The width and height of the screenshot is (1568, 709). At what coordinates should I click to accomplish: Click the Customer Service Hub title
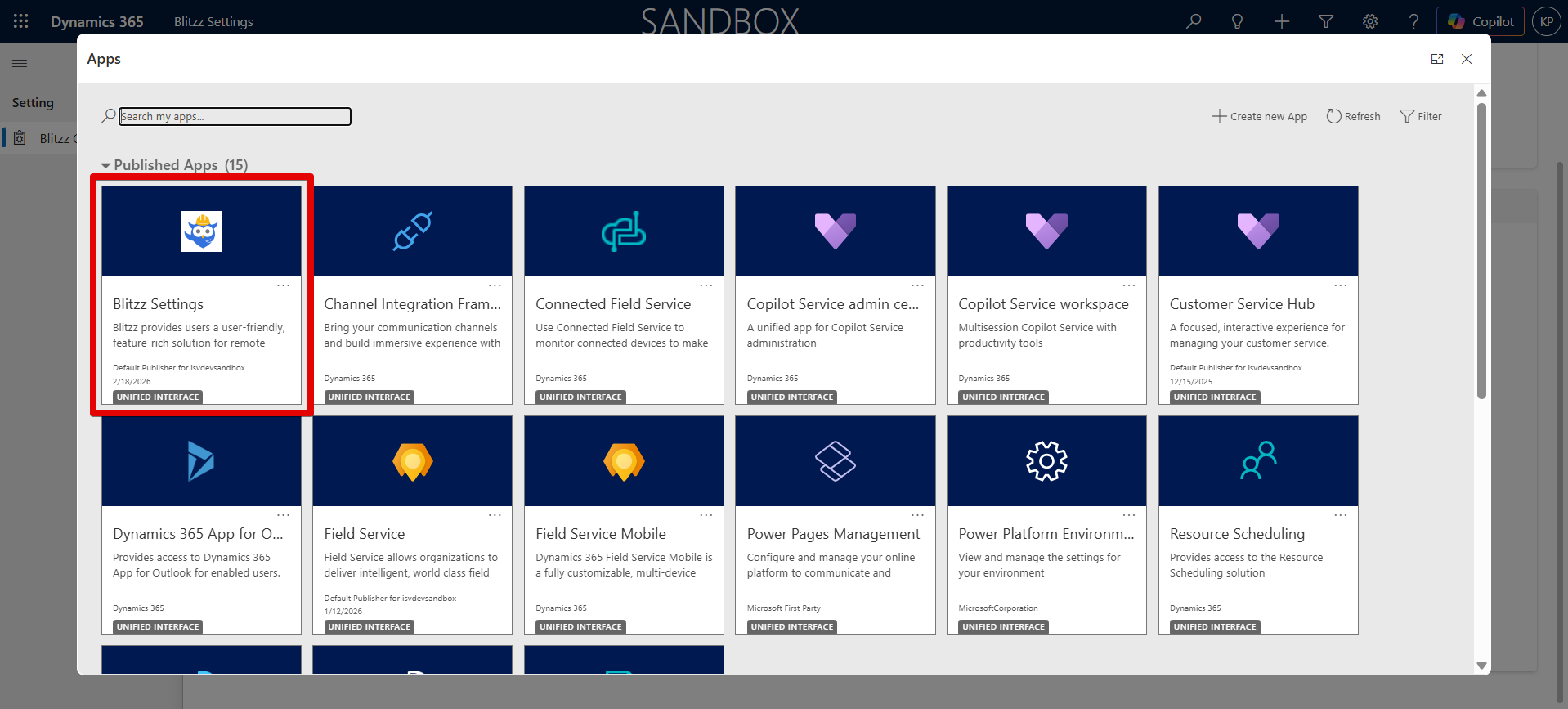click(1242, 304)
